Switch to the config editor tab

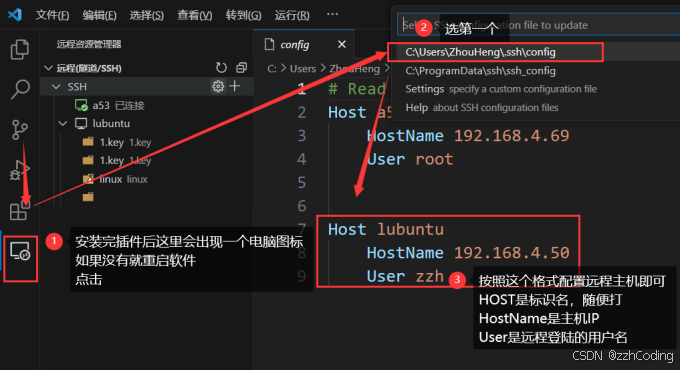(304, 44)
